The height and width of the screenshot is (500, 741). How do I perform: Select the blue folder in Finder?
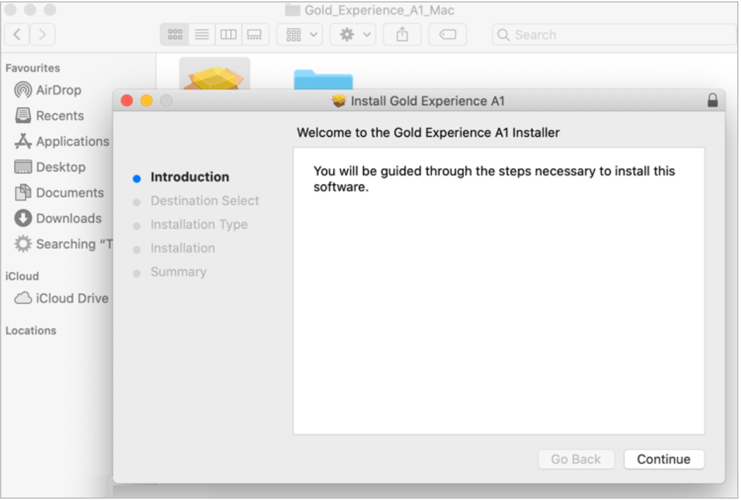click(323, 79)
